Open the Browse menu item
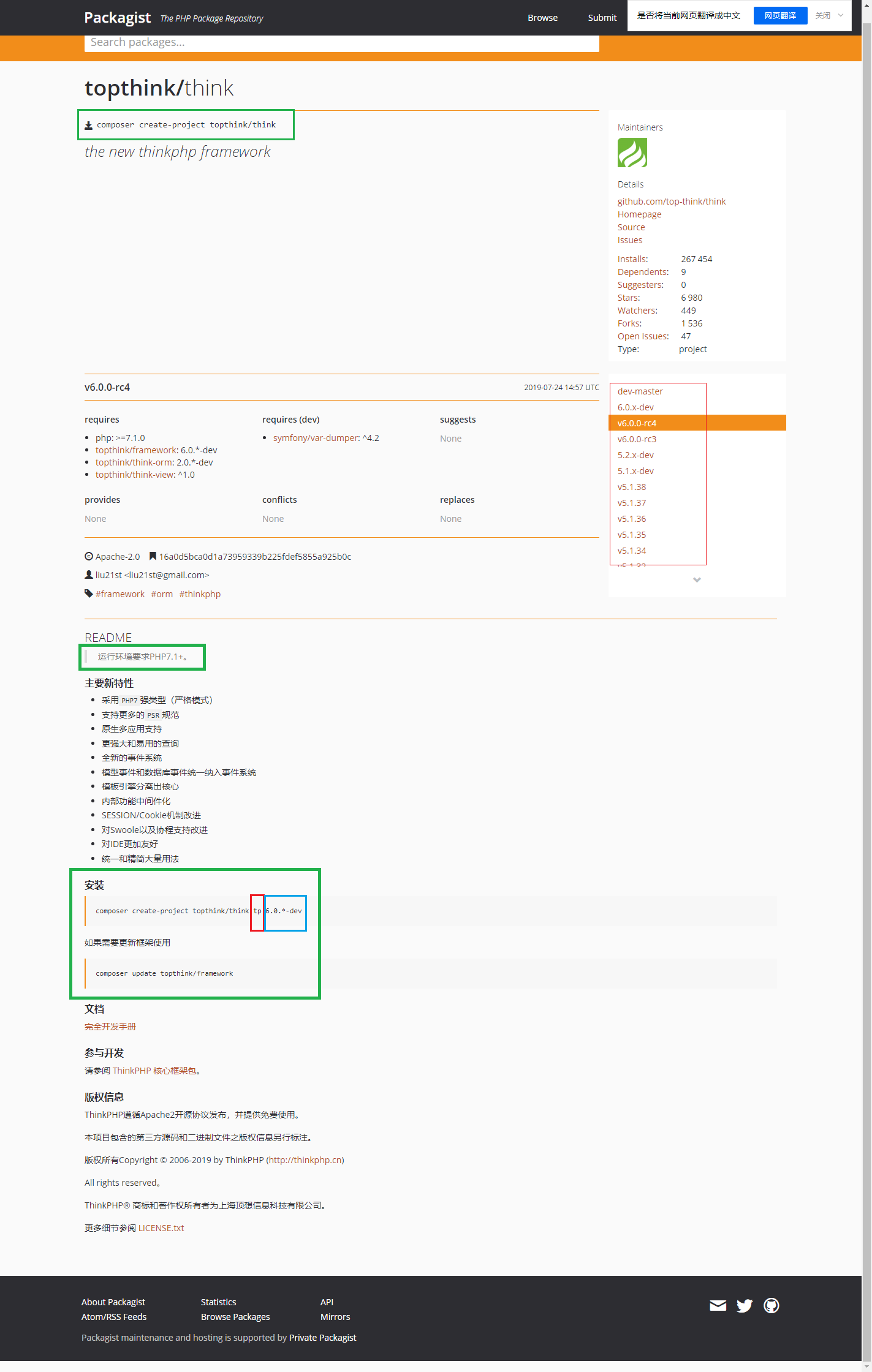Image resolution: width=872 pixels, height=1372 pixels. pos(542,18)
